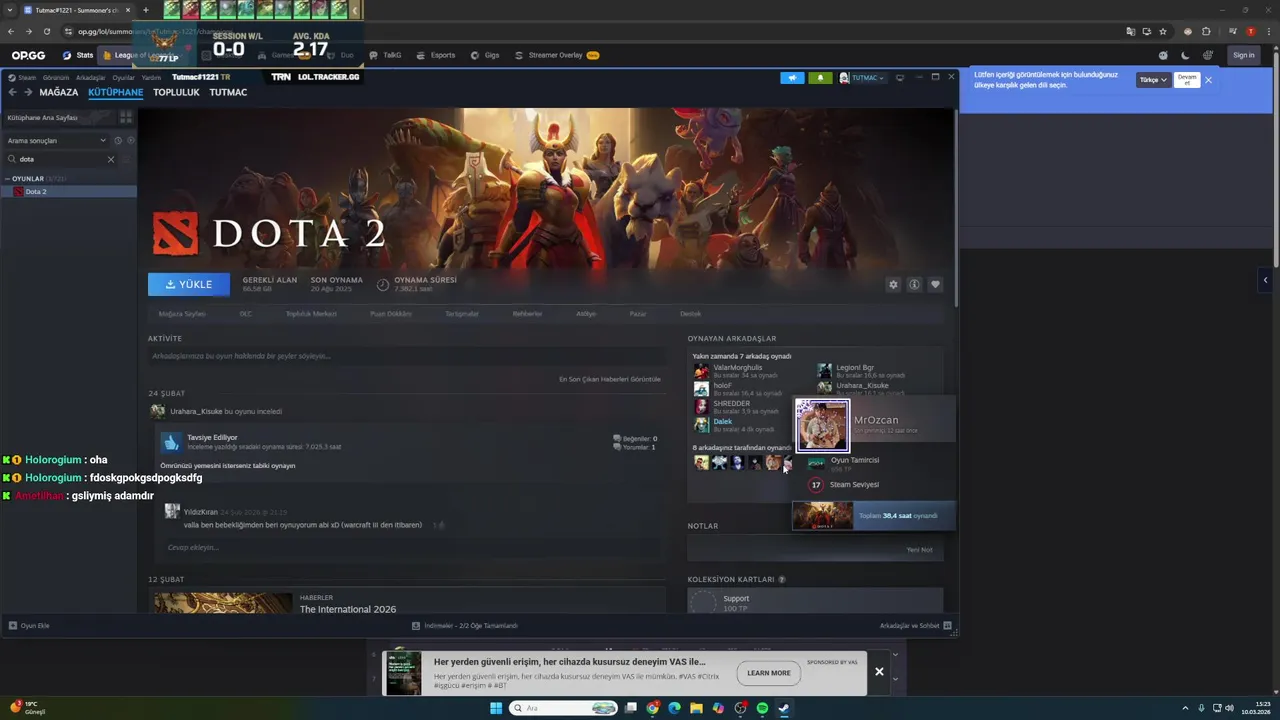Open Topluluk Merkezi link
This screenshot has width=1280, height=720.
point(311,314)
